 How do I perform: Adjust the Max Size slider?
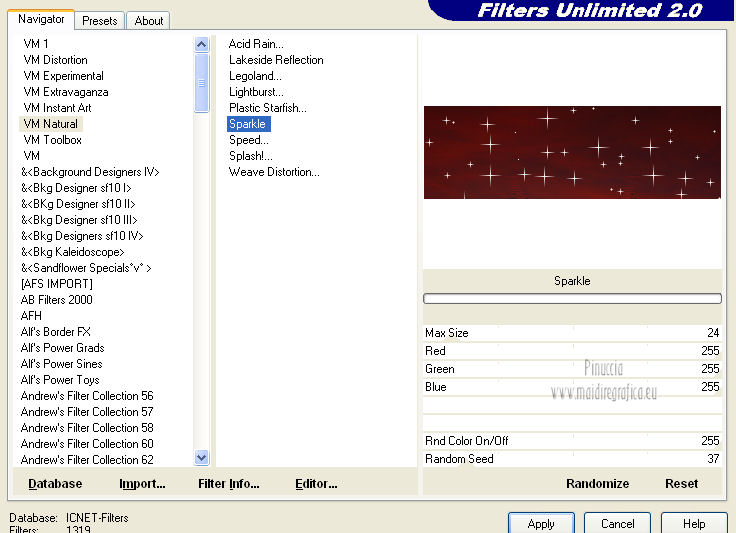572,333
